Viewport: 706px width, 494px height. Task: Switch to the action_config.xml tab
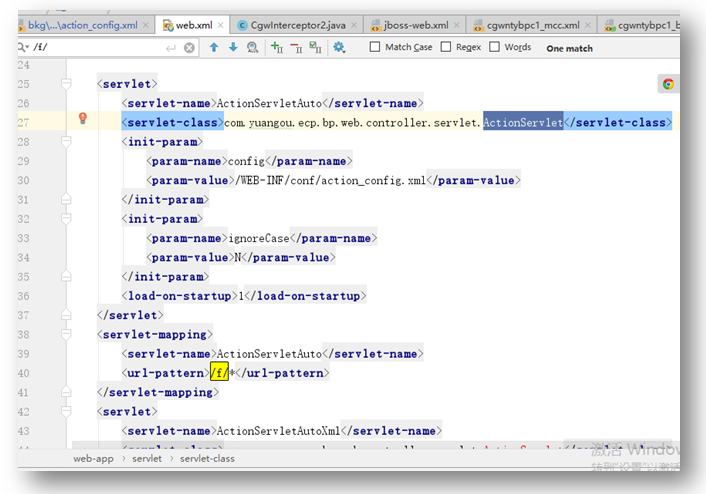[x=83, y=25]
